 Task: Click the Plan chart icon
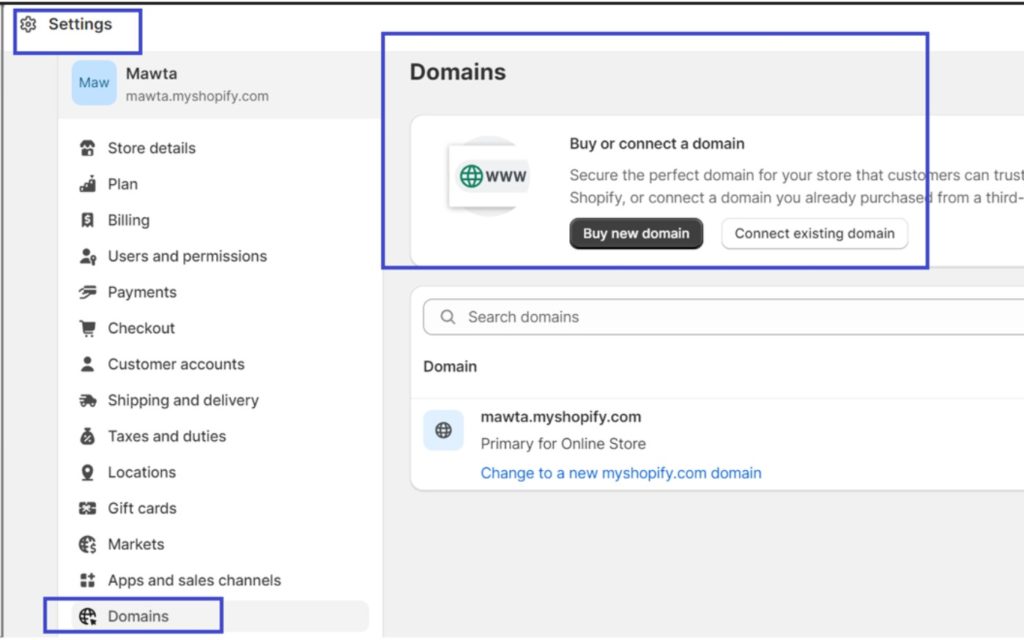(88, 184)
